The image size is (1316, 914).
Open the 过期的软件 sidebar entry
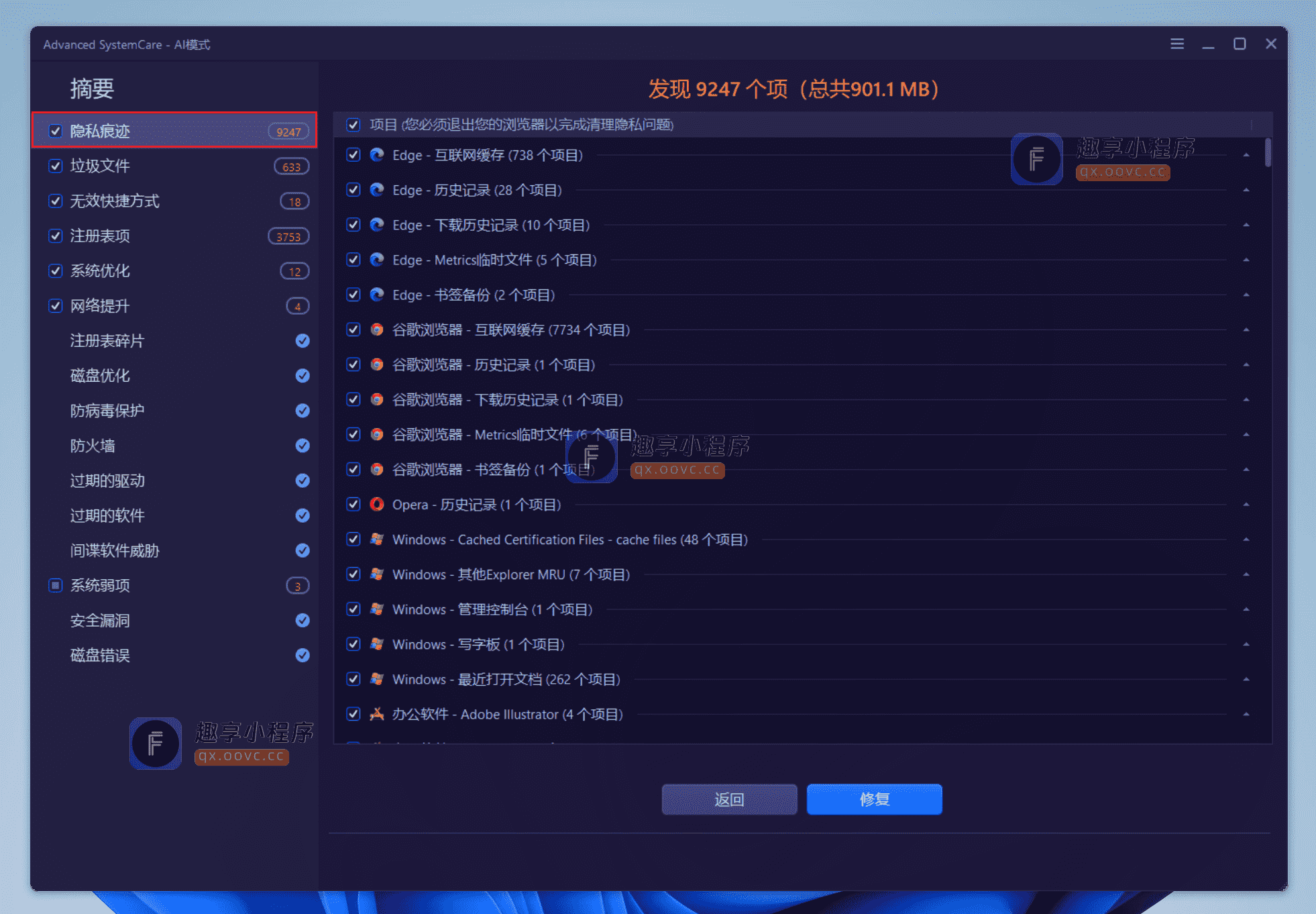174,515
